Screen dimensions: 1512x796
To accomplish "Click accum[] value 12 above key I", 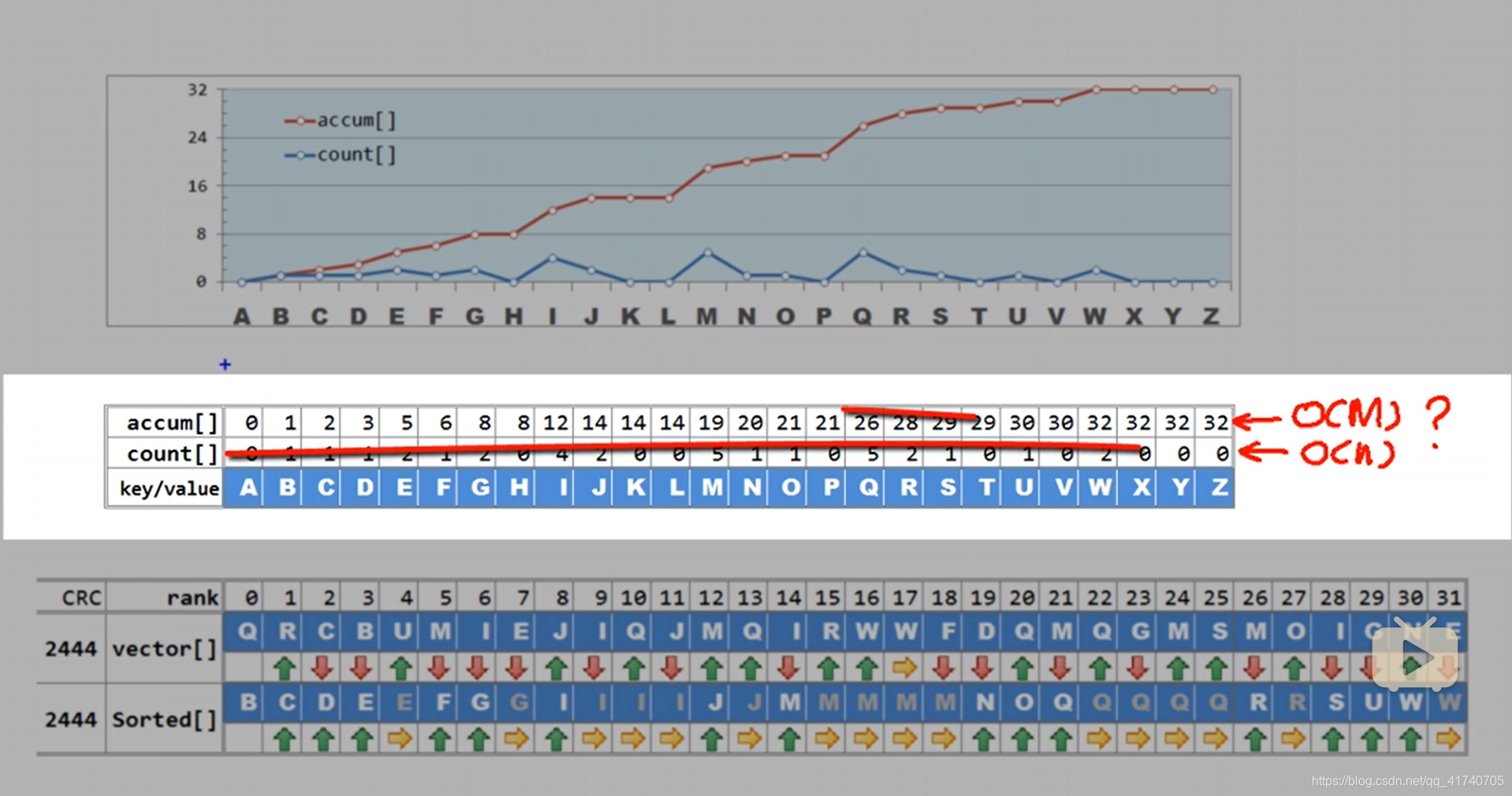I will pyautogui.click(x=556, y=423).
